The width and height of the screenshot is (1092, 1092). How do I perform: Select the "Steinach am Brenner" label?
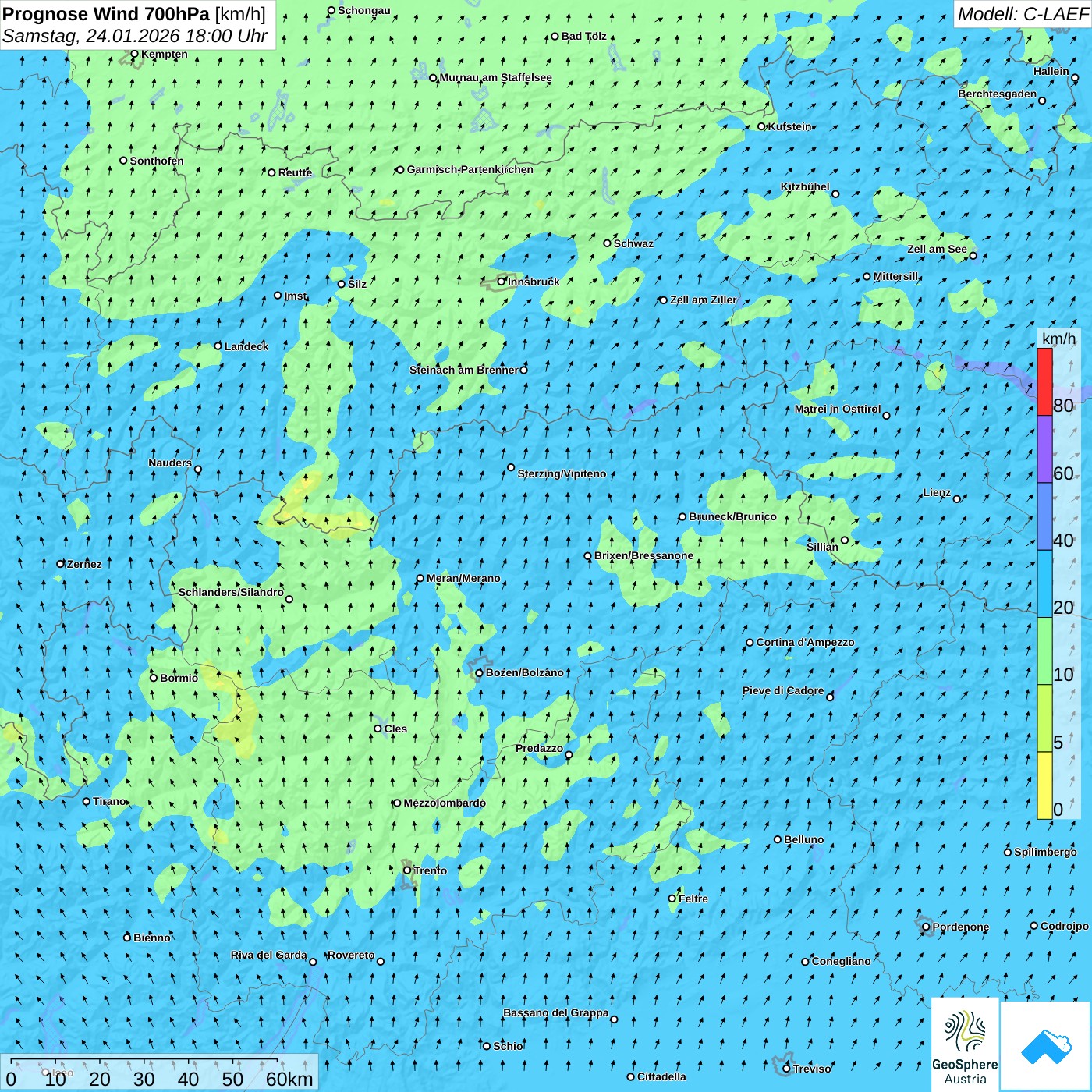[464, 370]
